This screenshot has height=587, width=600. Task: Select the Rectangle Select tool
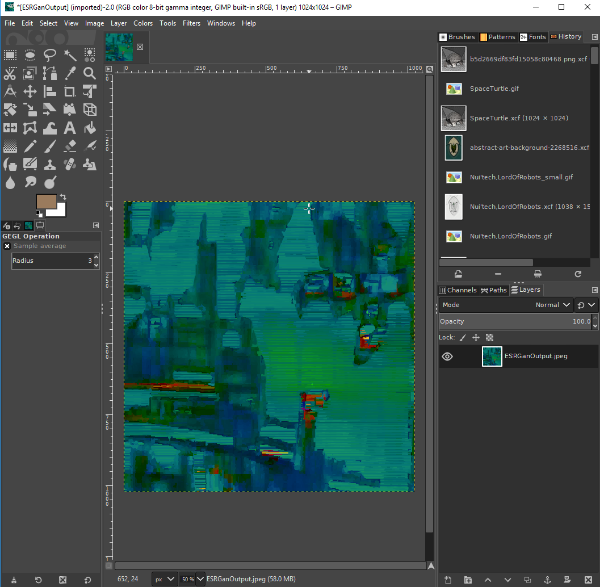tap(10, 55)
